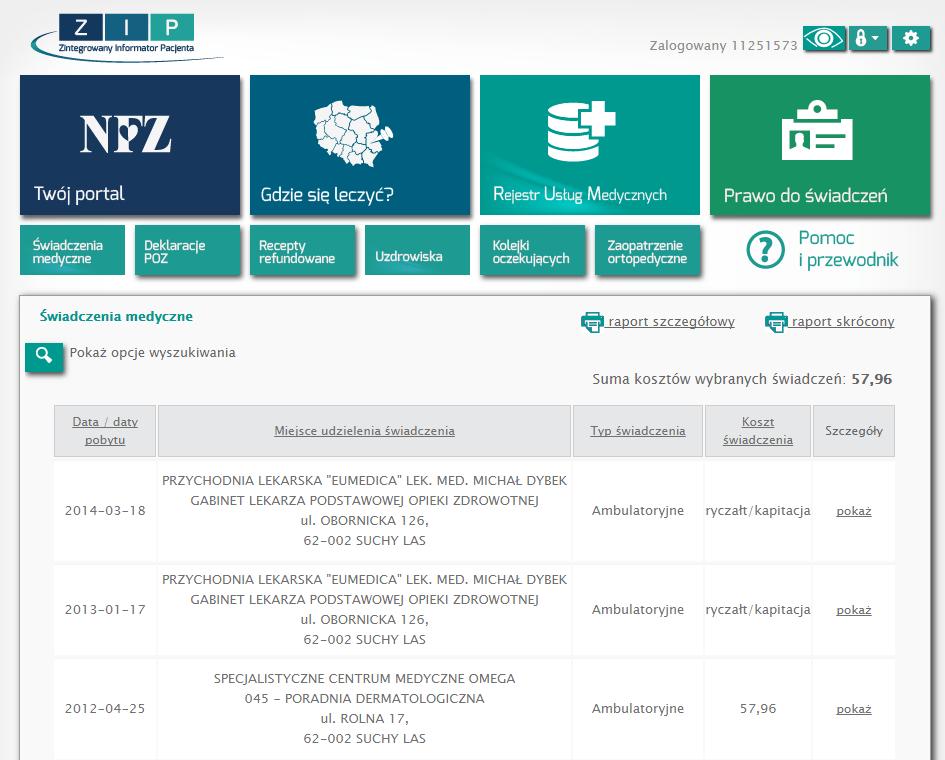Click the Suma kosztów total value 57,96
The height and width of the screenshot is (760, 945).
click(871, 379)
